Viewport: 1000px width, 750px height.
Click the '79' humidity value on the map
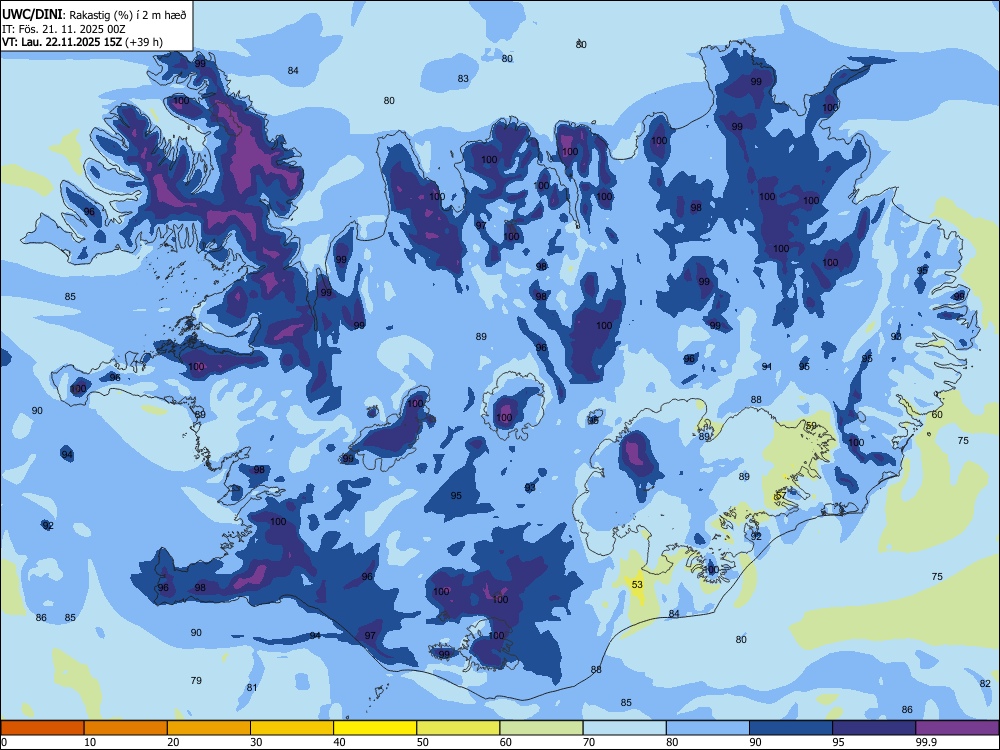196,680
